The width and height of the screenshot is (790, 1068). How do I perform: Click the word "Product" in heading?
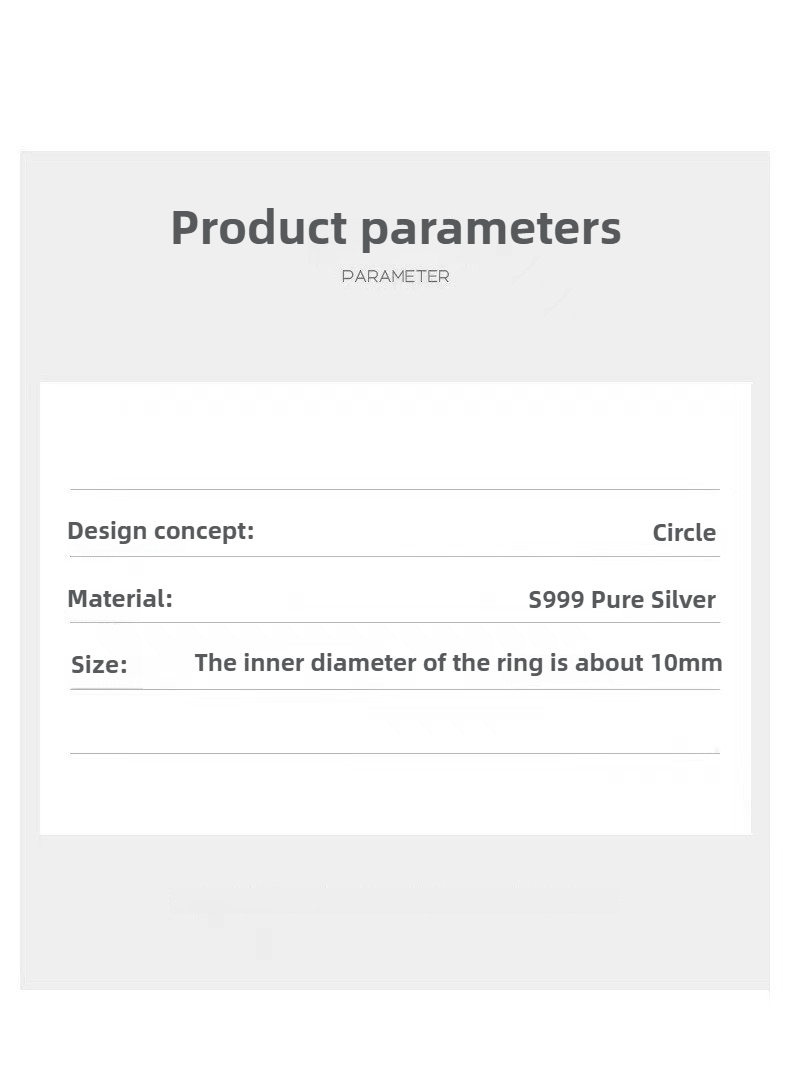(x=259, y=227)
